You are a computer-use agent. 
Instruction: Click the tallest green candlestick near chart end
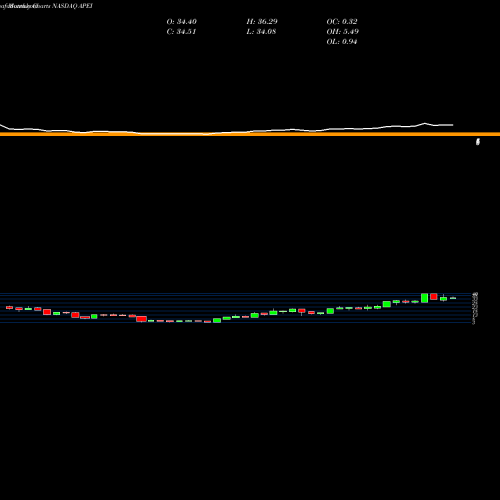coord(425,298)
